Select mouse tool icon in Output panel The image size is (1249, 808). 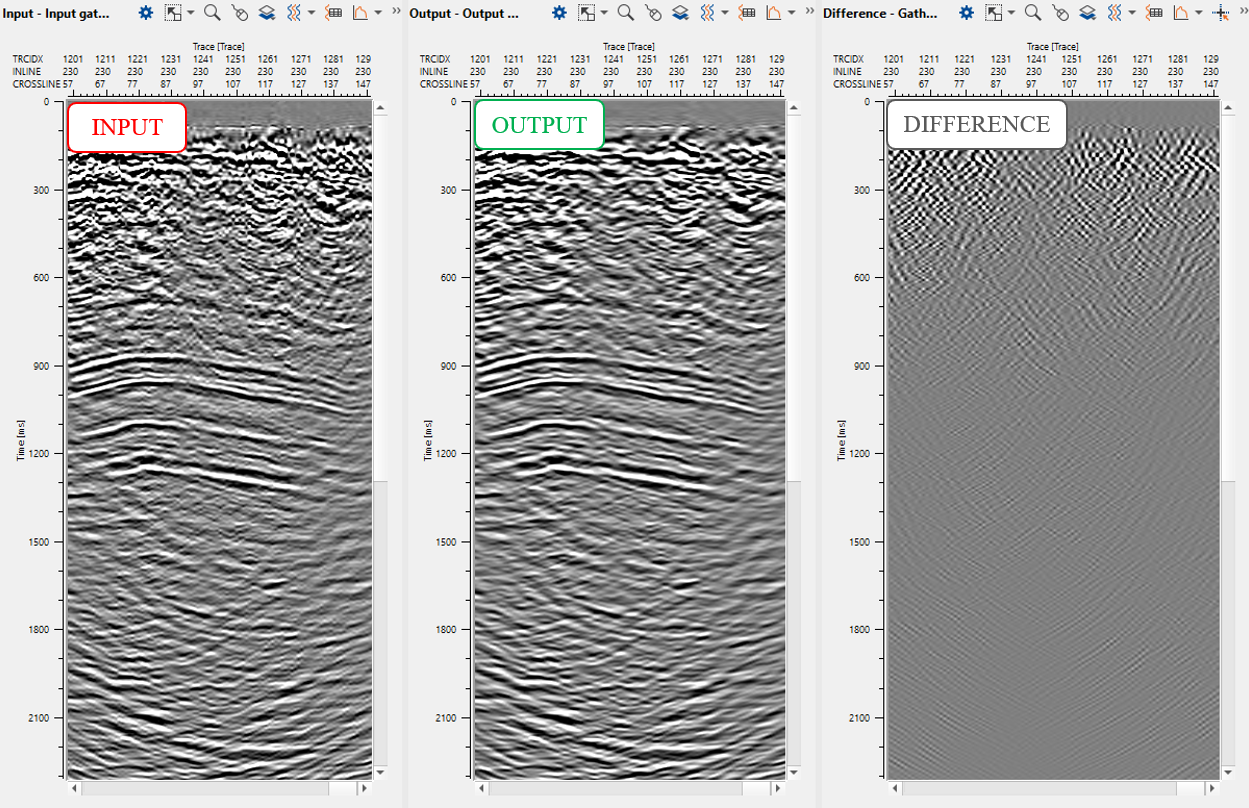652,13
